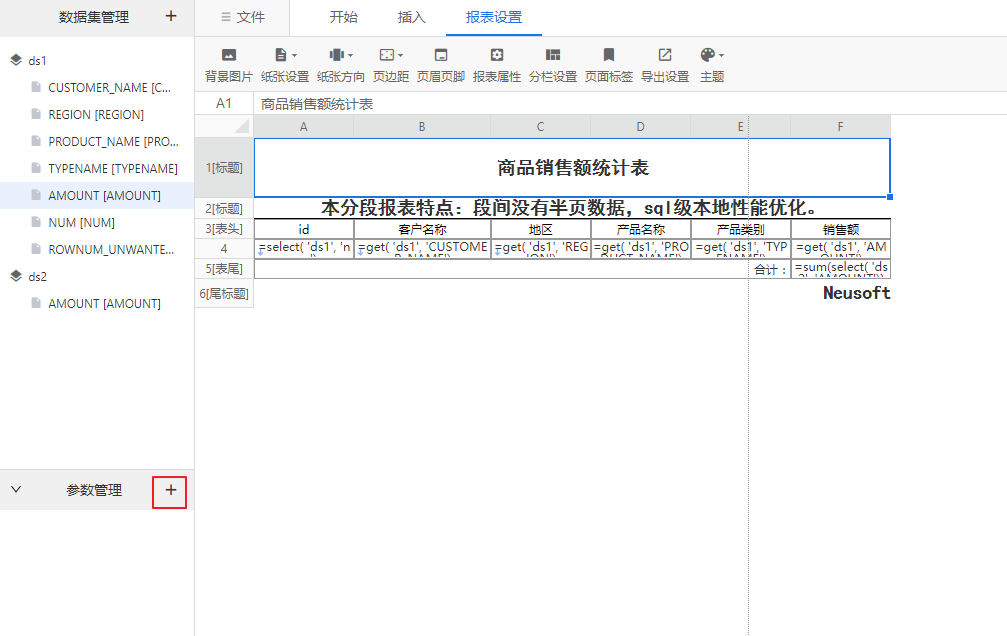Click the 分栏设置 column settings icon
Screen dimensions: 1007x636
tap(553, 56)
